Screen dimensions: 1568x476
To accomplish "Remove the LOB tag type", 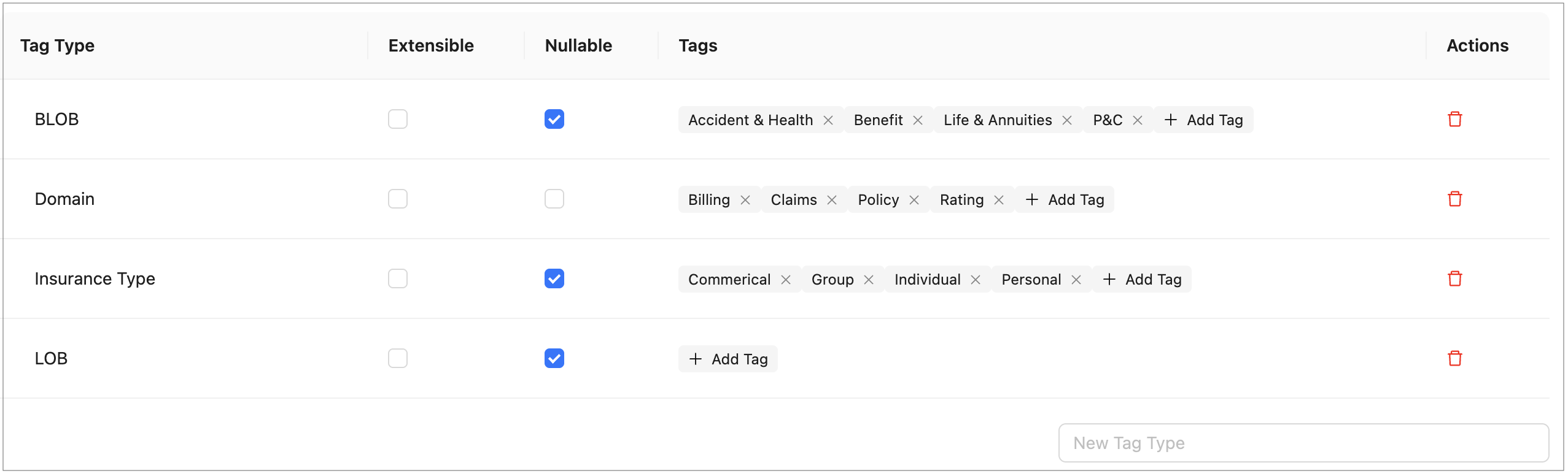I will 1454,358.
